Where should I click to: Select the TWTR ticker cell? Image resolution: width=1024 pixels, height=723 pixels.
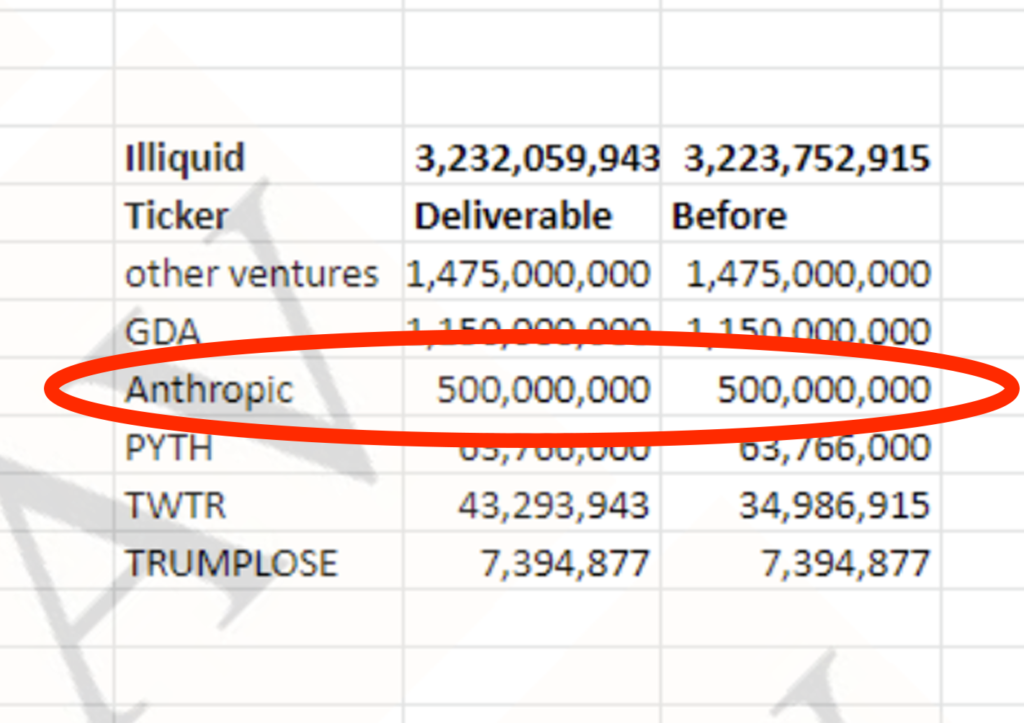259,502
